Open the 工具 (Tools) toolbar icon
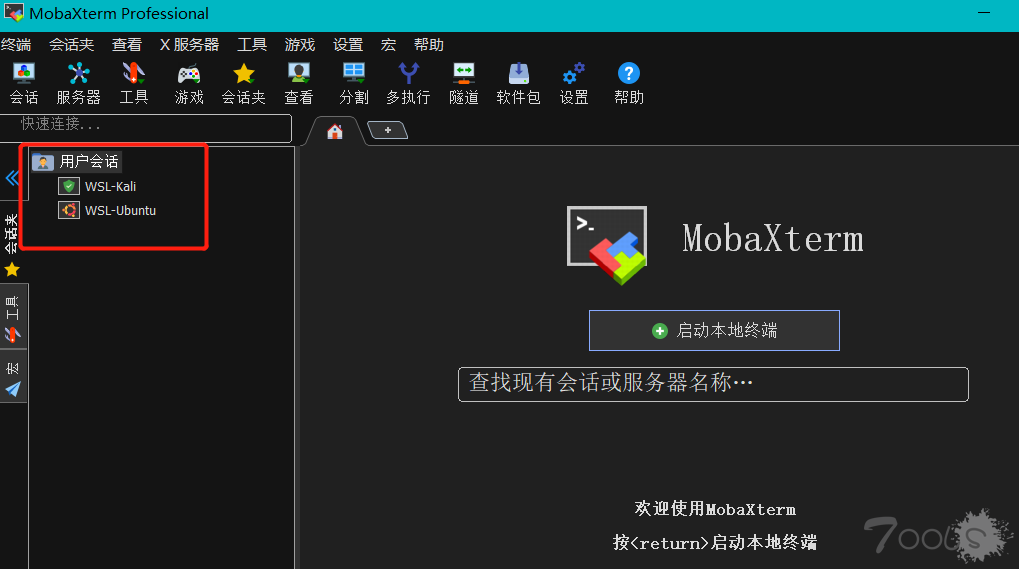 (134, 84)
